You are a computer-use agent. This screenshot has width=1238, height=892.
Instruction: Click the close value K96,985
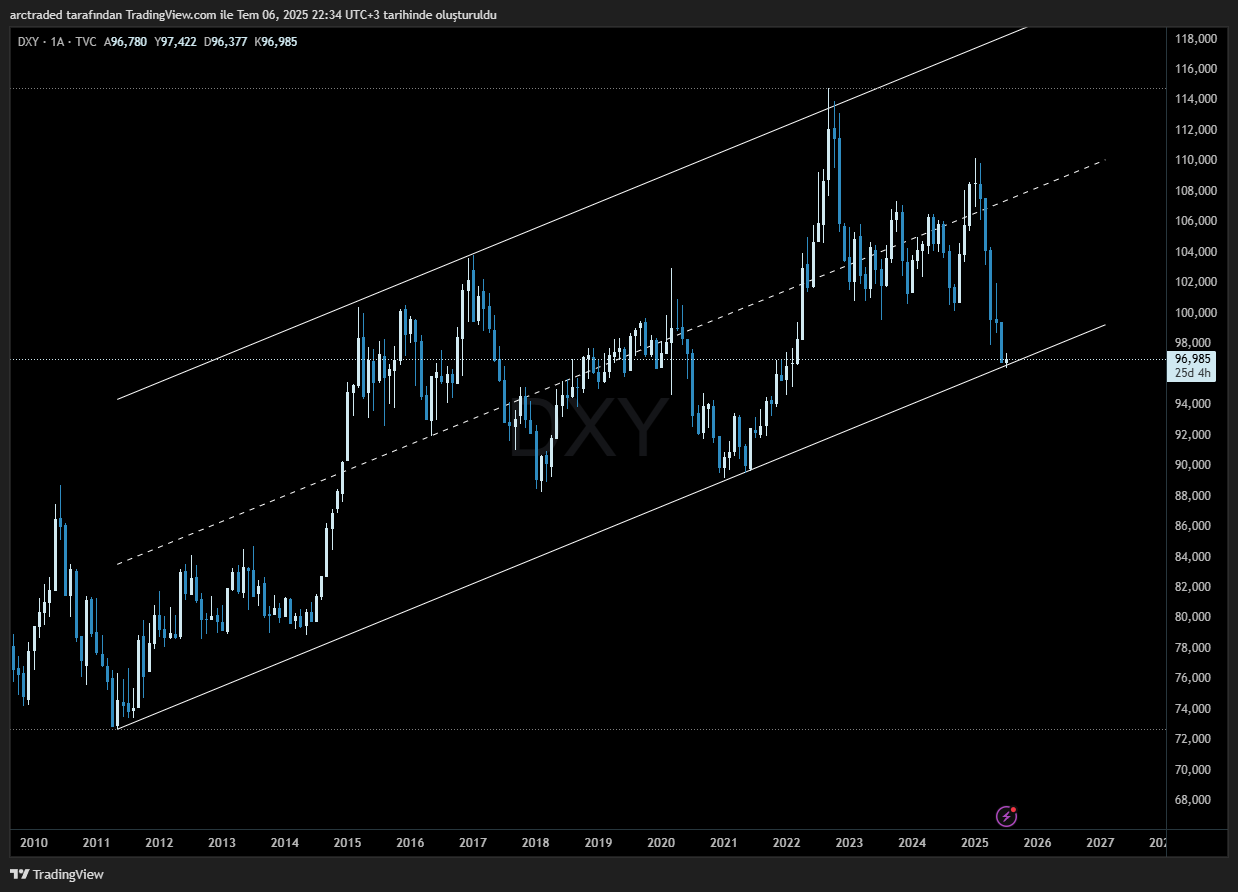click(x=276, y=41)
